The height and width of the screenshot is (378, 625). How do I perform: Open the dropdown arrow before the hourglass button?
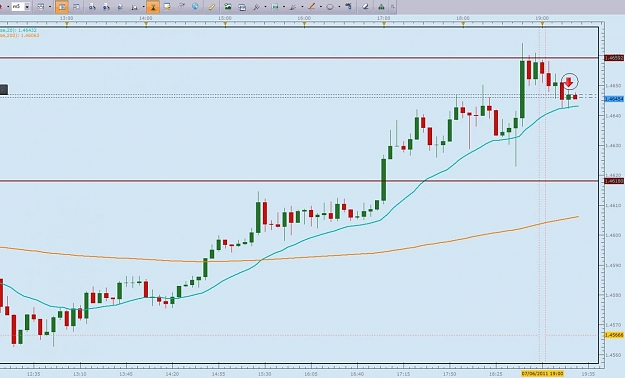143,7
